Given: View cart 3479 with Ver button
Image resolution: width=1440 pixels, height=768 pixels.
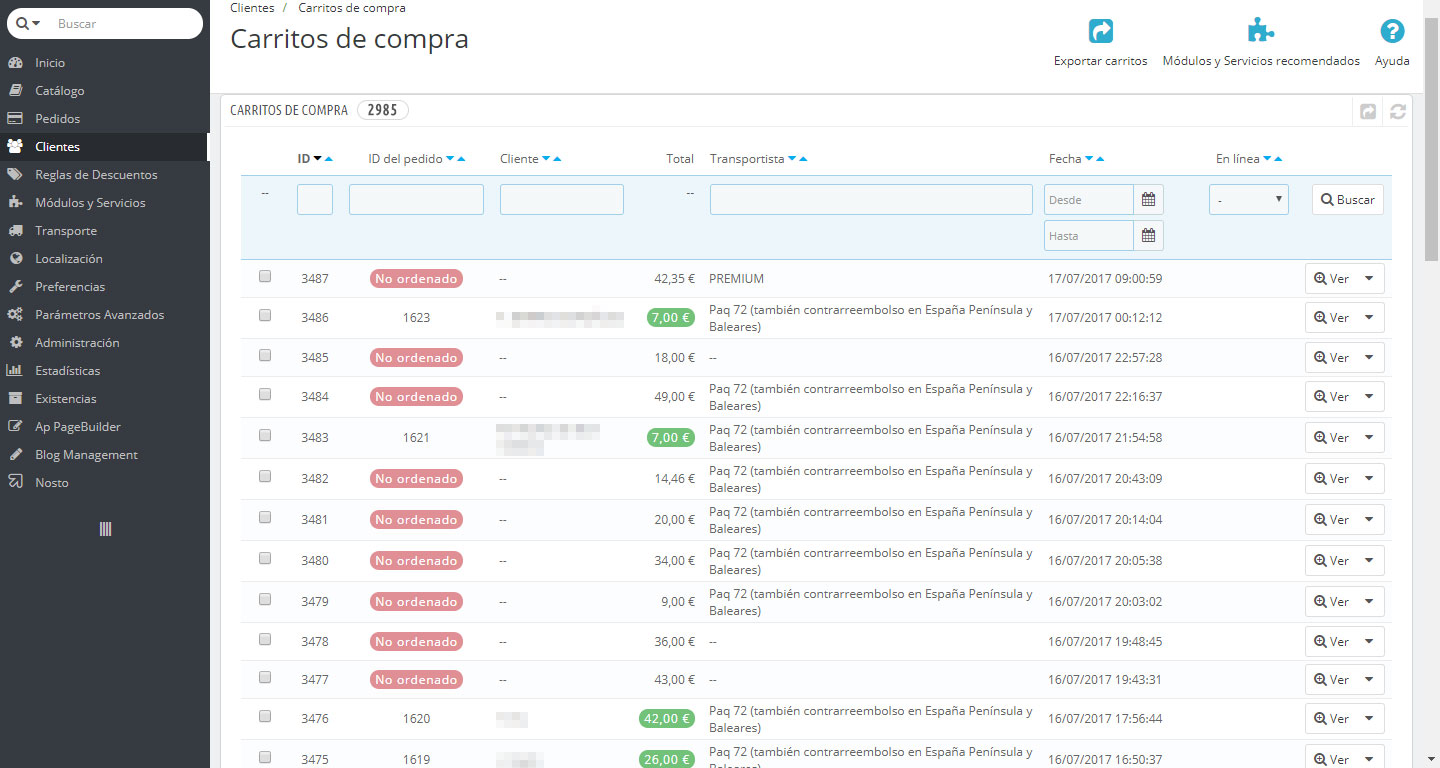Looking at the screenshot, I should pos(1331,602).
